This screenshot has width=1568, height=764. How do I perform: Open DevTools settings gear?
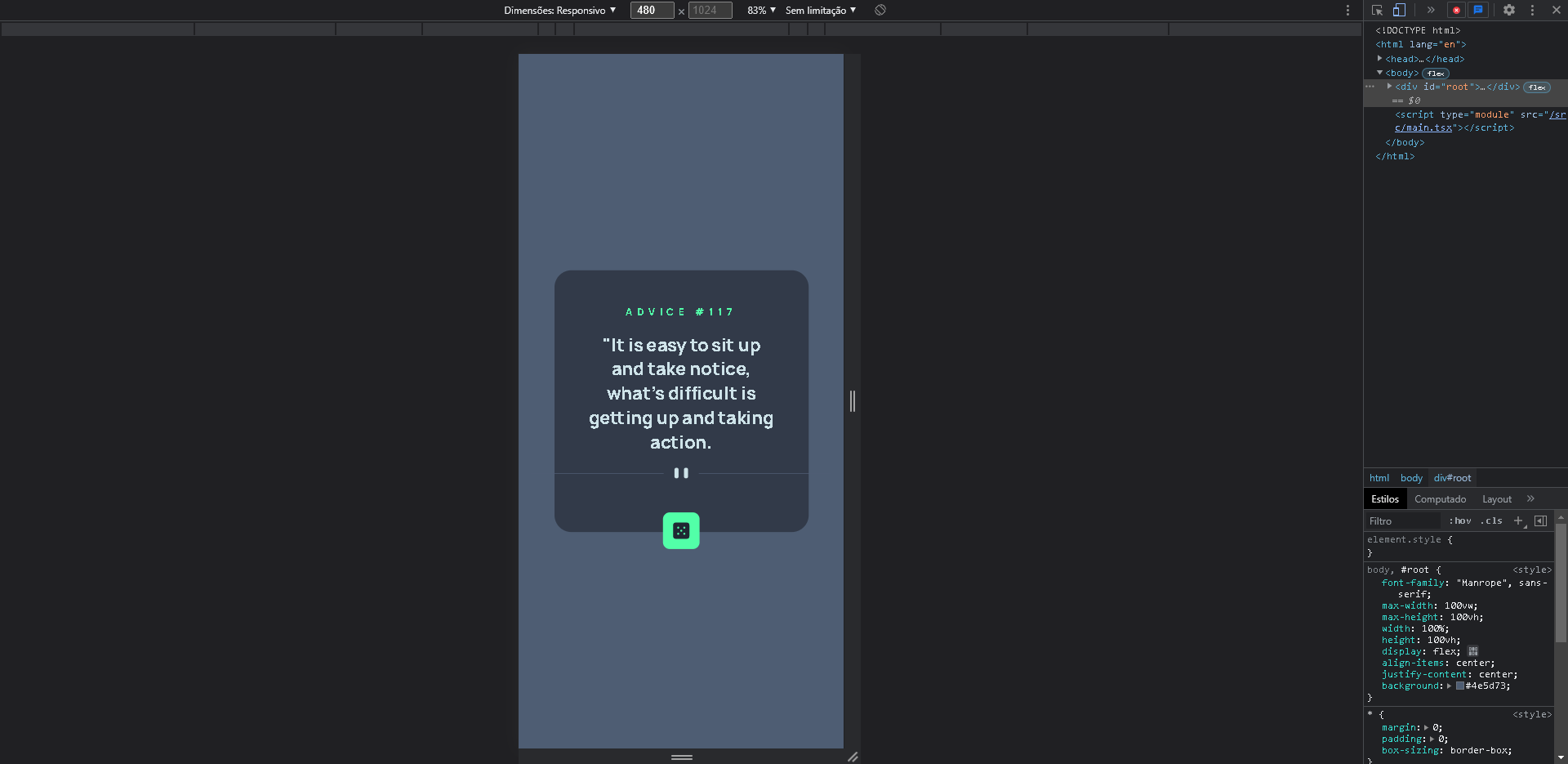[1509, 10]
